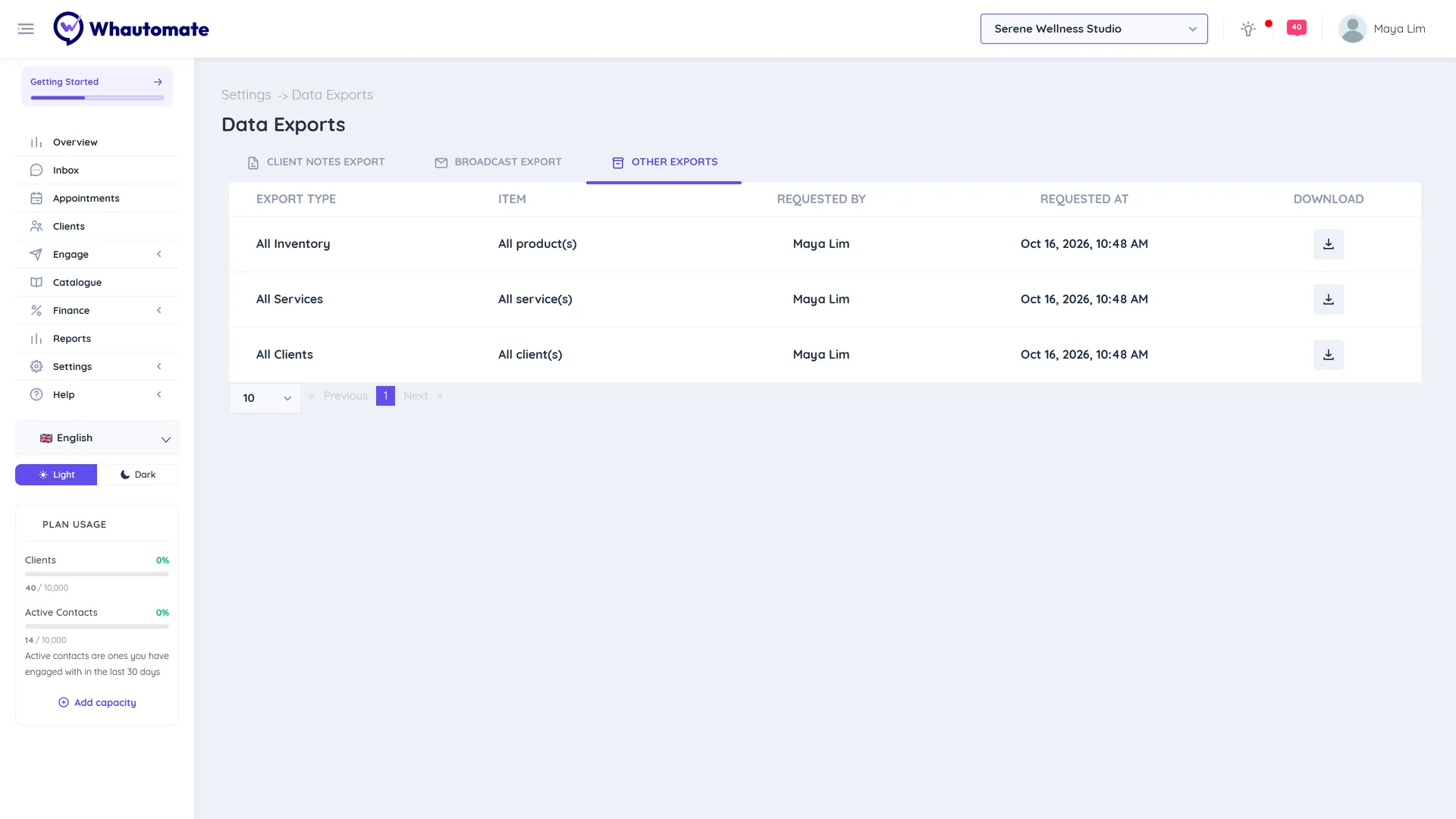Image resolution: width=1456 pixels, height=819 pixels.
Task: Download the All Clients export
Action: pyautogui.click(x=1329, y=355)
